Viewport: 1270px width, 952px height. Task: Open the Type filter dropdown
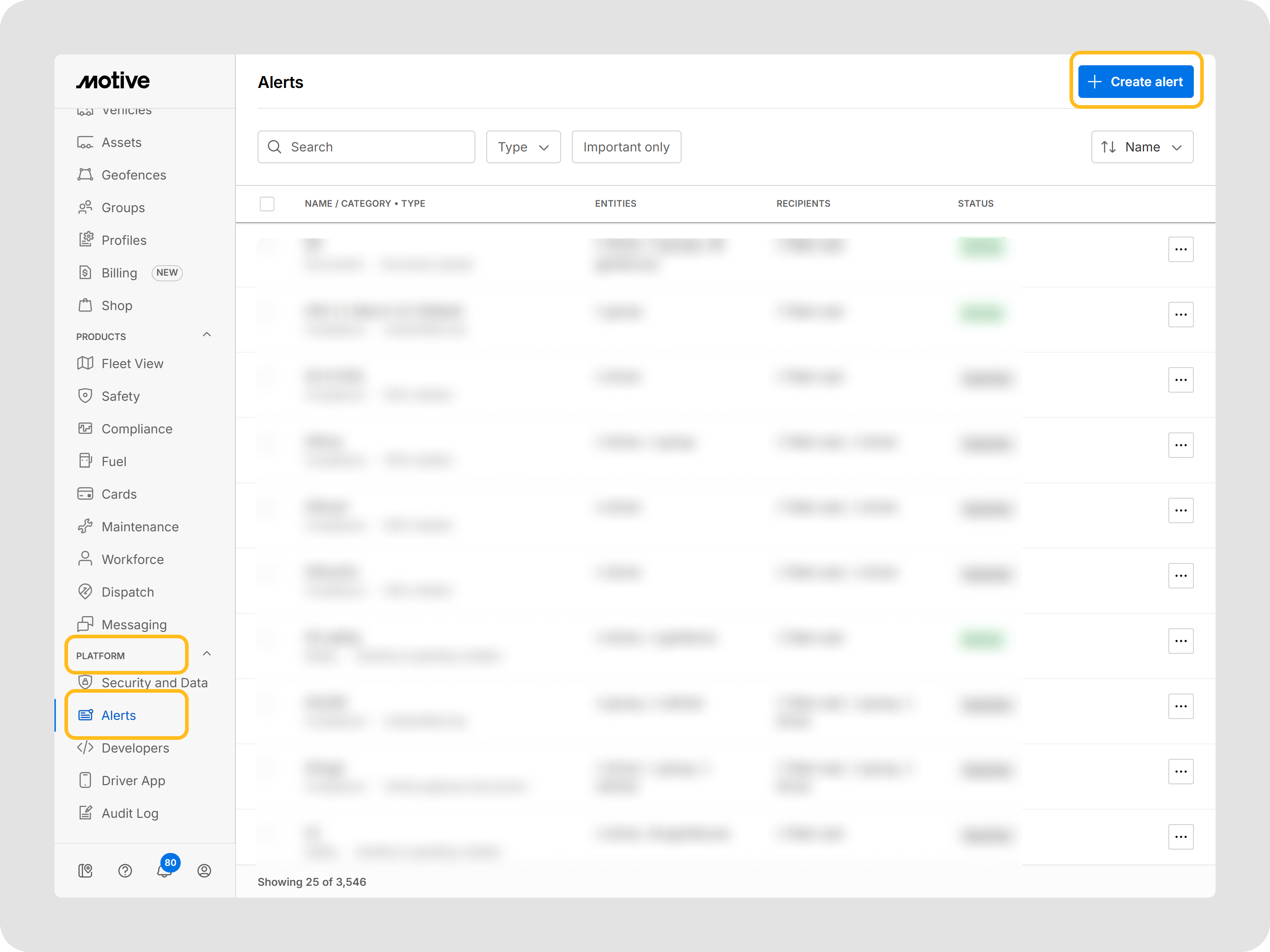pyautogui.click(x=523, y=147)
